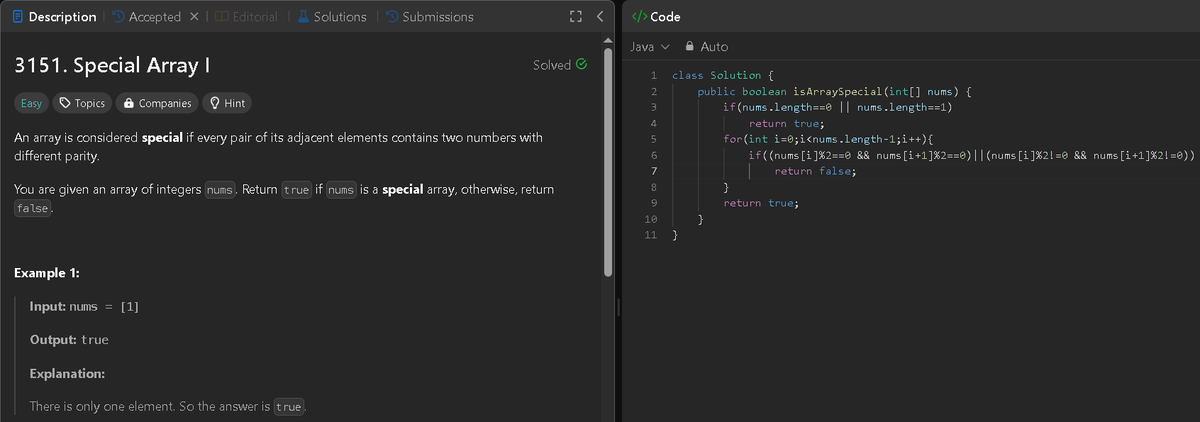The width and height of the screenshot is (1200, 422).
Task: Click the Input: nums = [1] text
Action: (x=84, y=306)
